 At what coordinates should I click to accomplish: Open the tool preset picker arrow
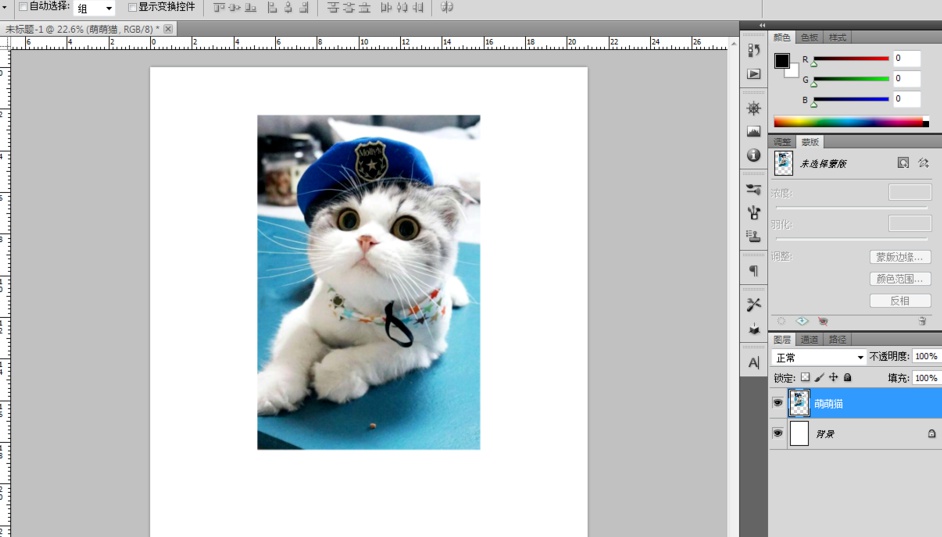coord(5,7)
